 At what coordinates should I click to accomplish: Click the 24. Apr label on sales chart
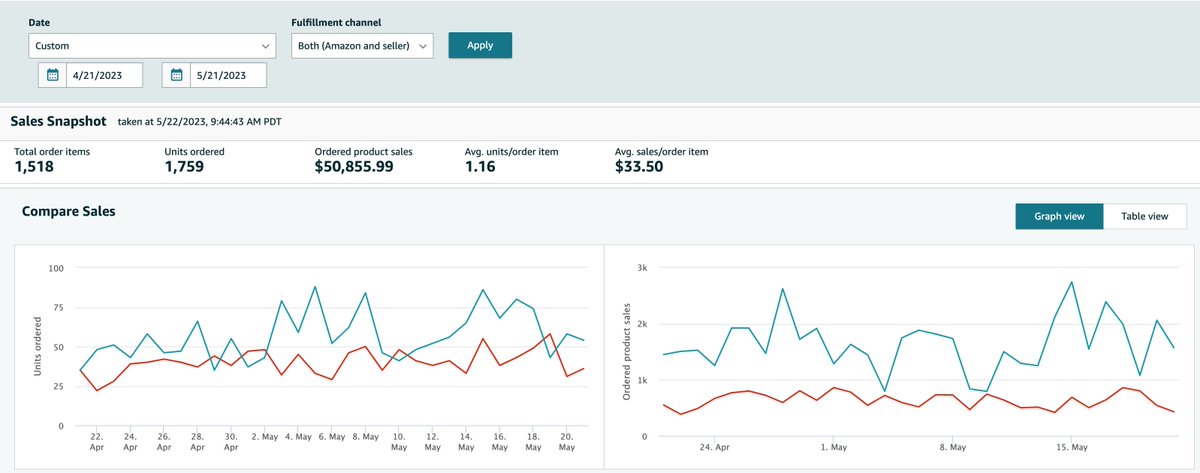click(717, 447)
